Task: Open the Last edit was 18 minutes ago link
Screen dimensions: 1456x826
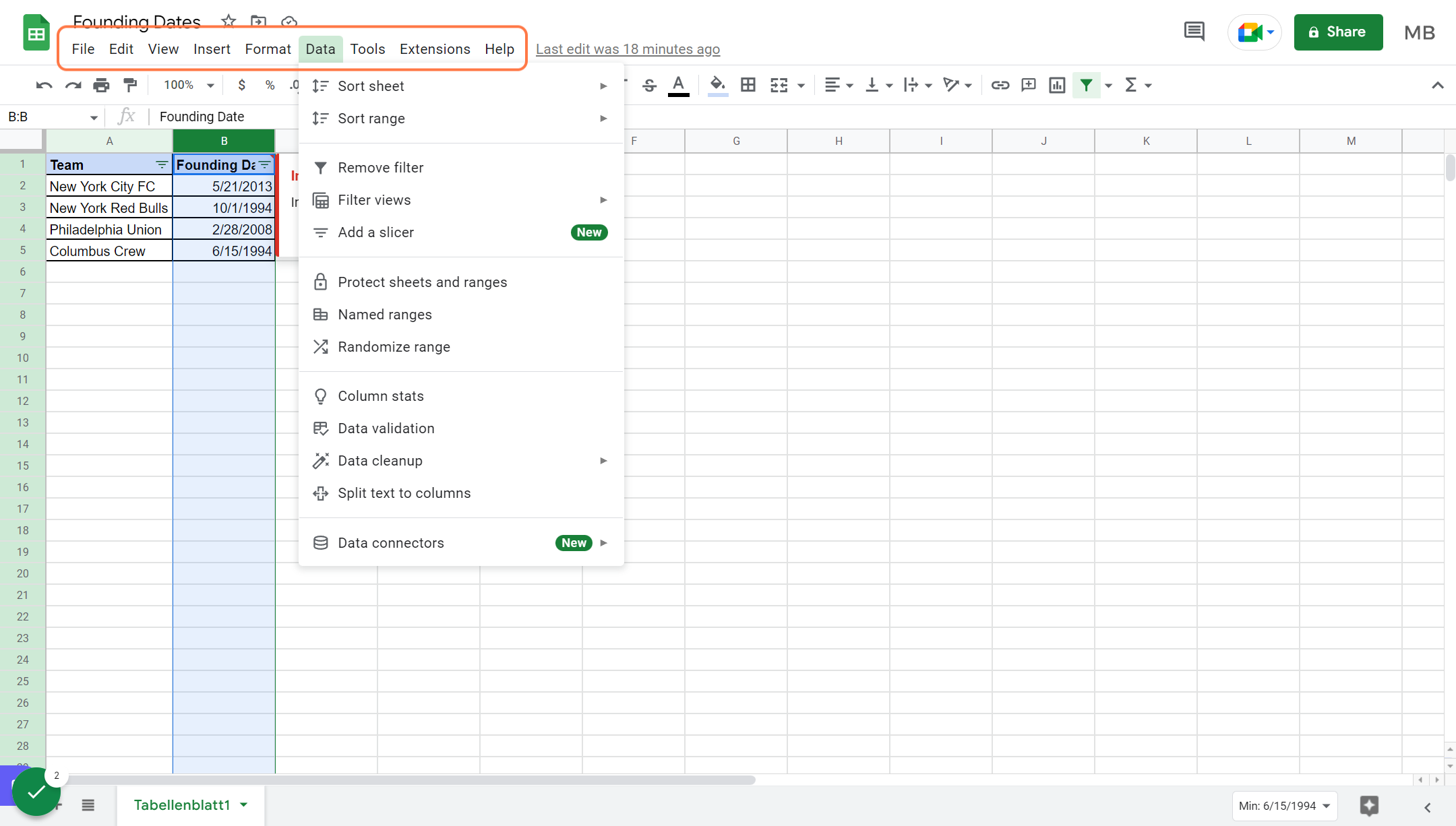Action: pyautogui.click(x=628, y=49)
